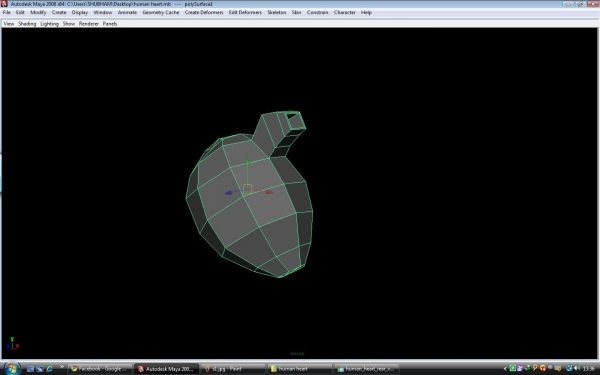
Task: Open the Constrain menu
Action: (318, 12)
